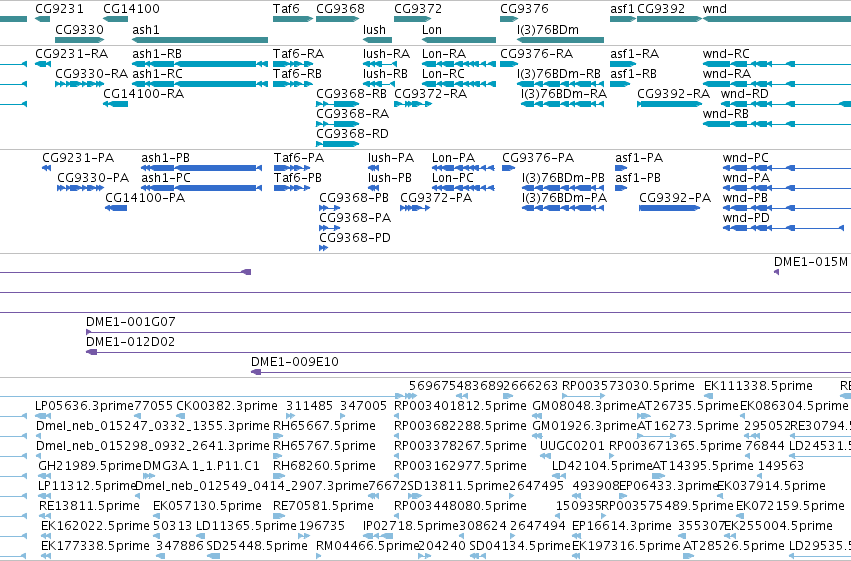Select EST LD42104.5prime label
The image size is (851, 561).
(x=602, y=466)
